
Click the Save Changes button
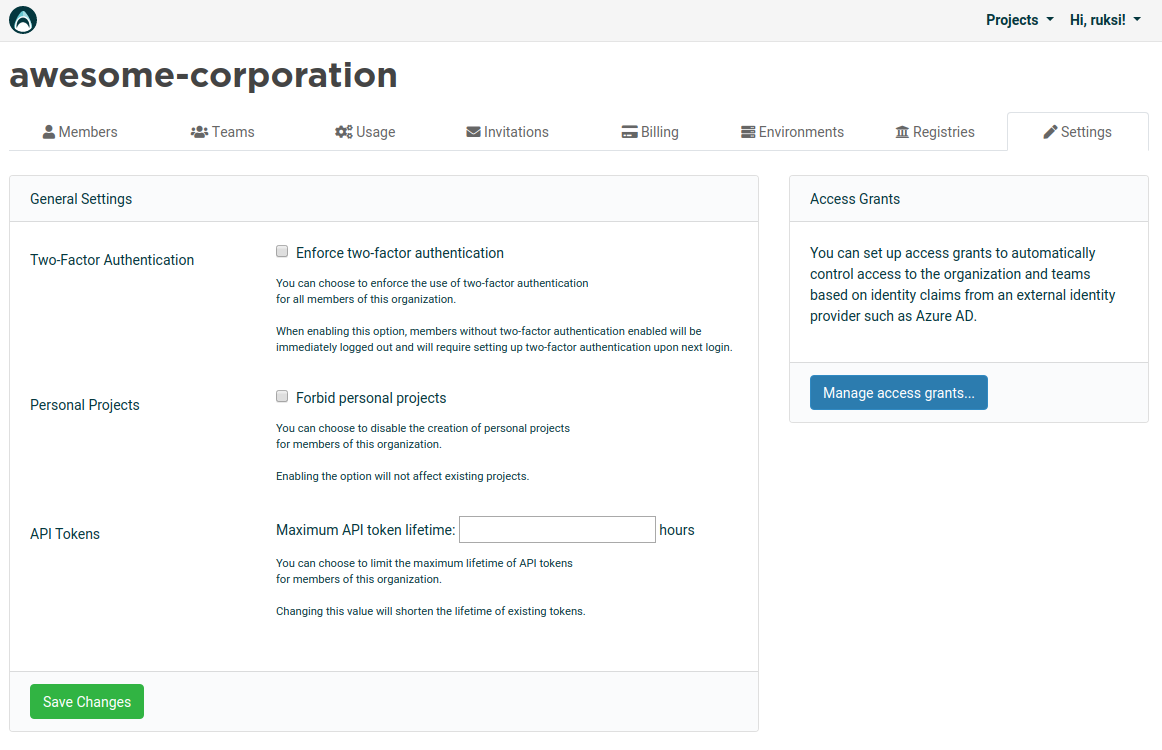click(87, 701)
